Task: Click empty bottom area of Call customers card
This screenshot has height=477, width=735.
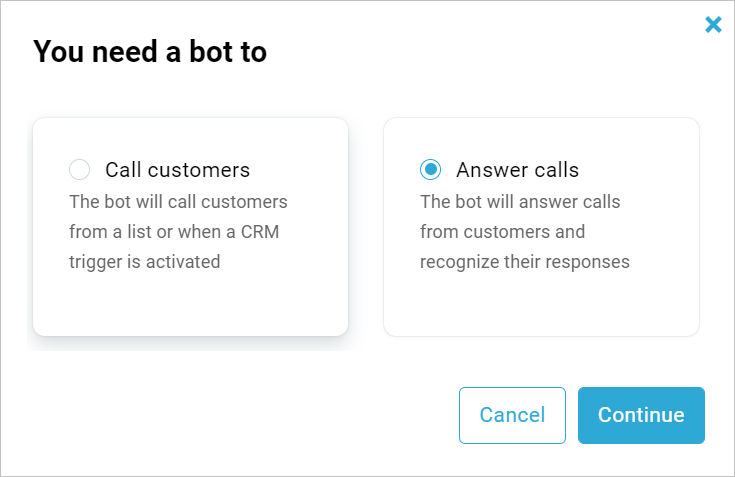Action: (190, 304)
